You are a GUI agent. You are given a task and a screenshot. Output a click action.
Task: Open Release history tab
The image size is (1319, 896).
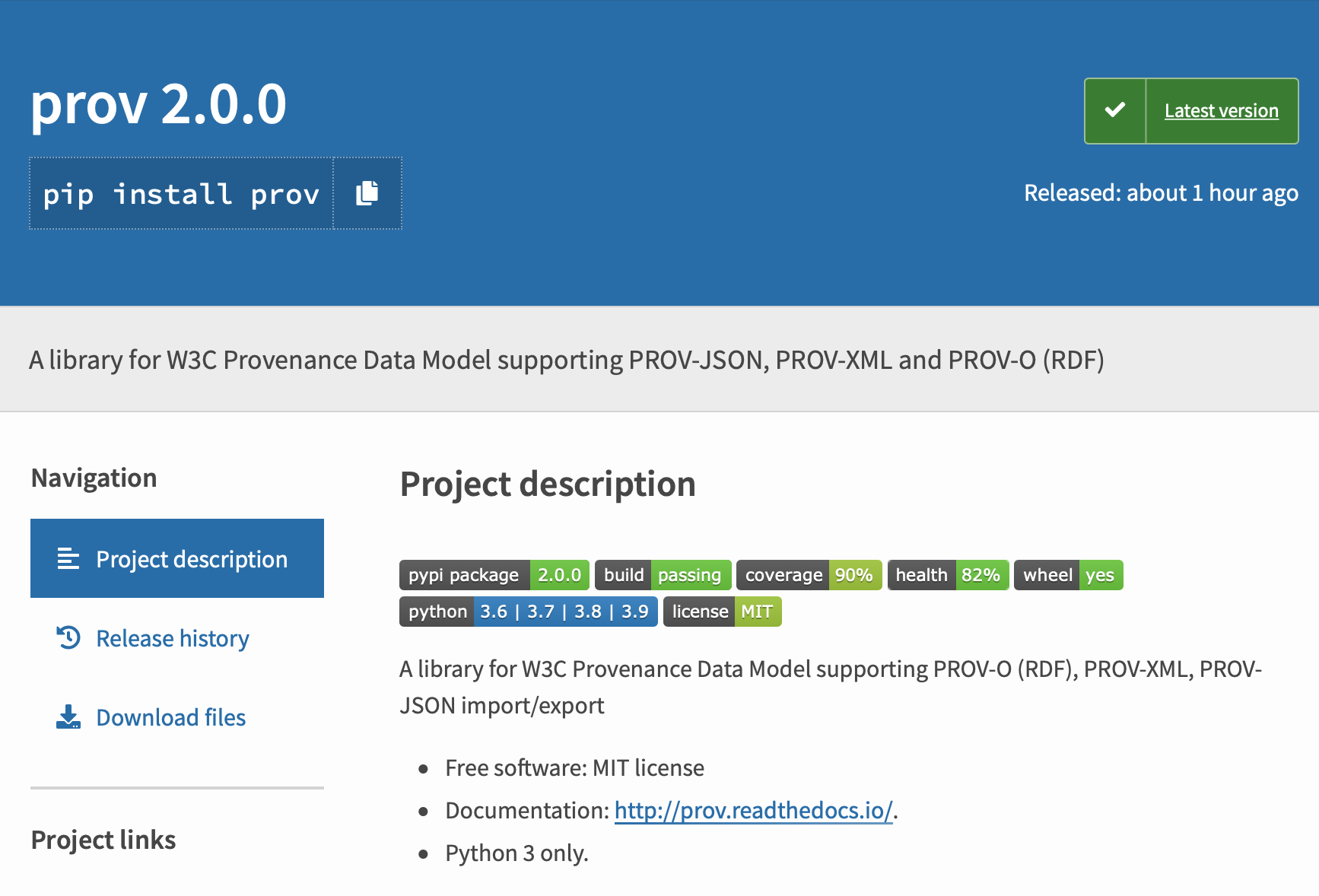[173, 638]
